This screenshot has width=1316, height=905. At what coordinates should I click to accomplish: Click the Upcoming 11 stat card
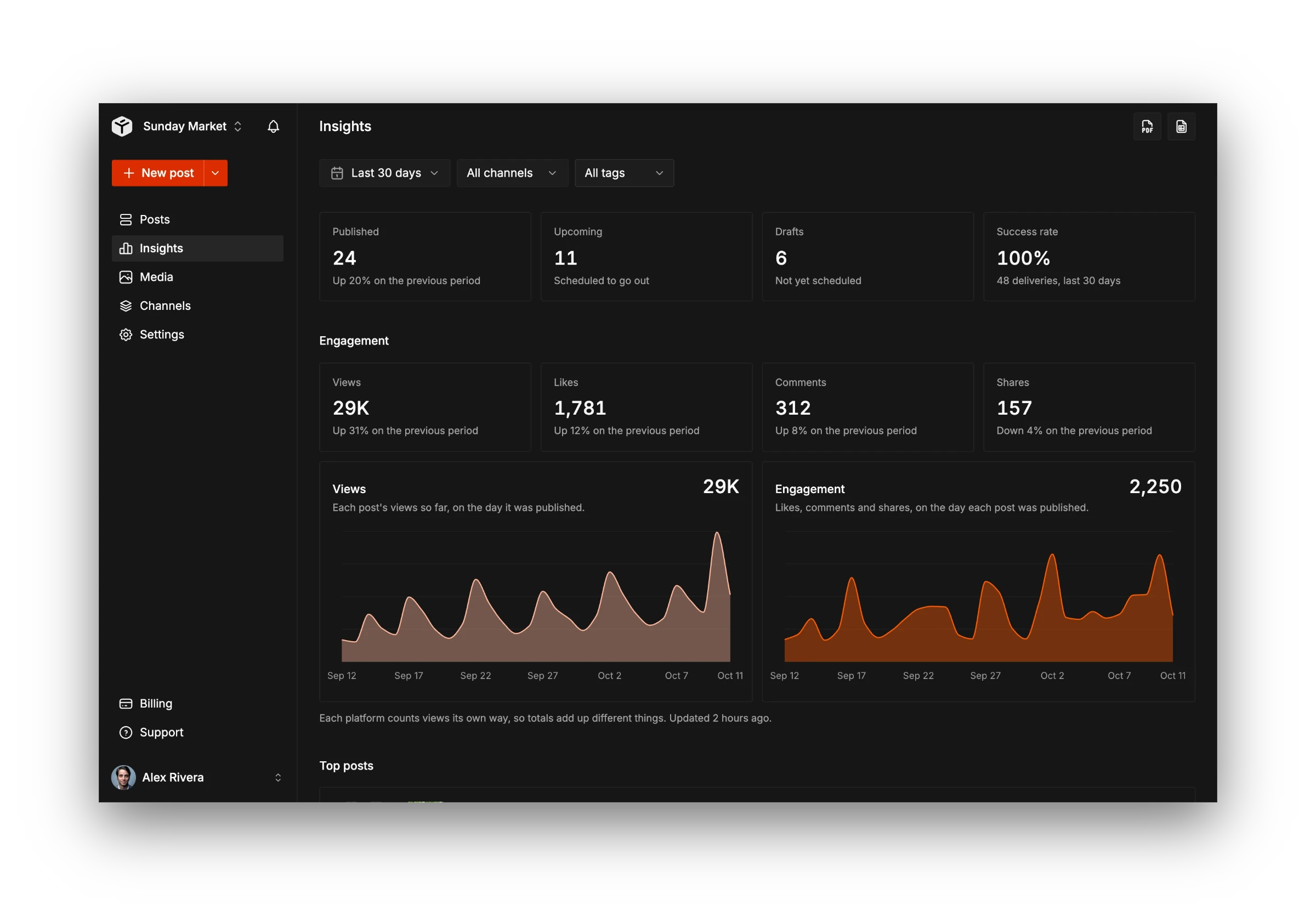(x=646, y=256)
